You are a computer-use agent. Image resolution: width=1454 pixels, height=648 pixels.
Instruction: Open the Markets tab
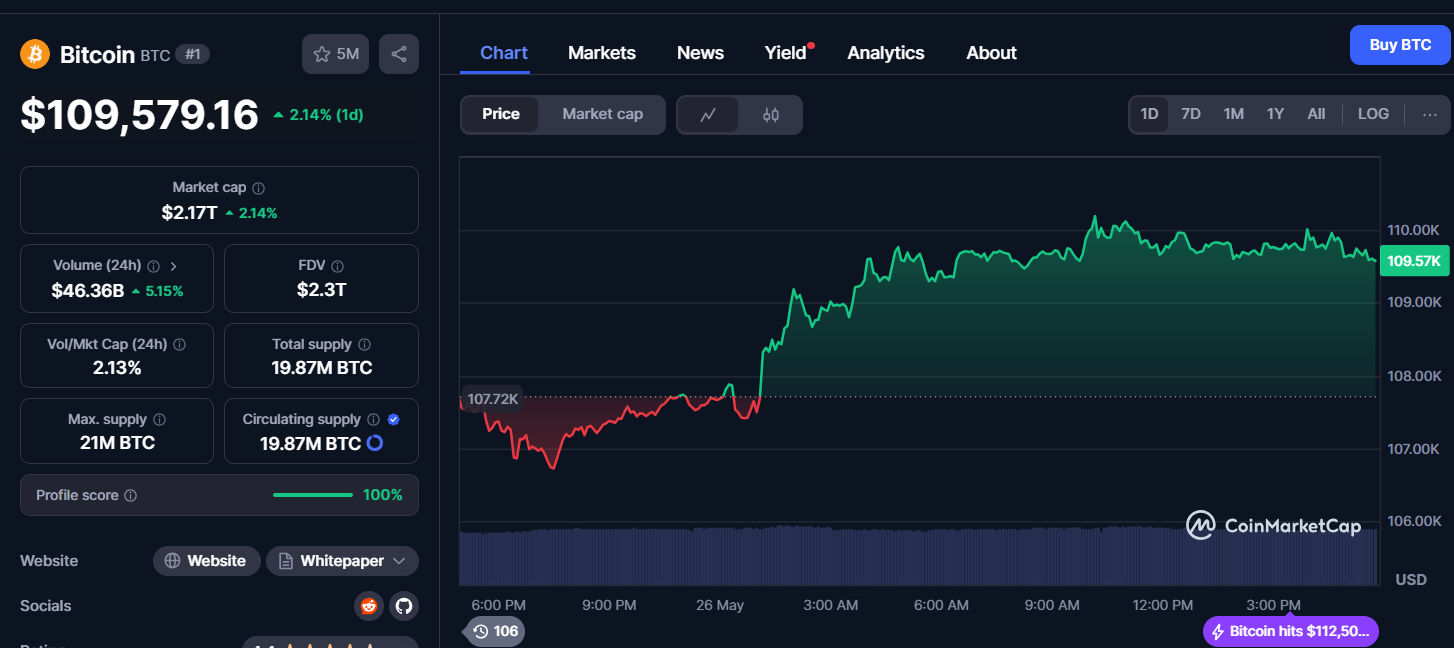click(x=601, y=53)
